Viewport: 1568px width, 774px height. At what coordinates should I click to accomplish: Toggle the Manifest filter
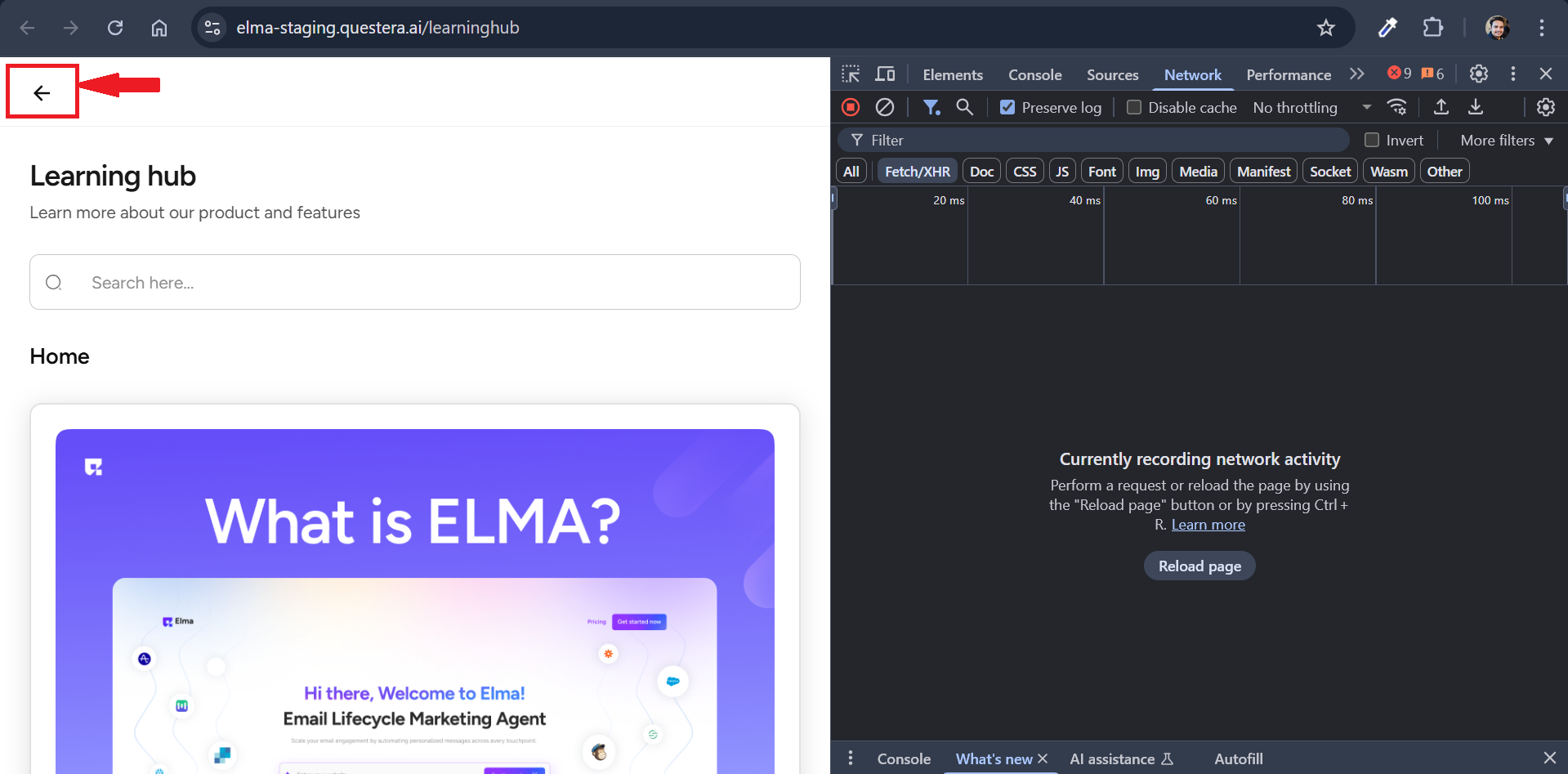pos(1263,172)
